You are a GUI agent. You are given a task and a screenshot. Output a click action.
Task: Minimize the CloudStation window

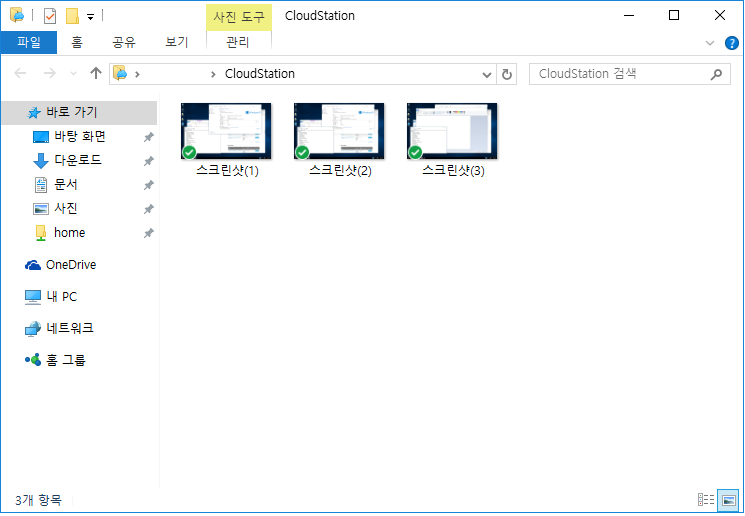tap(629, 16)
